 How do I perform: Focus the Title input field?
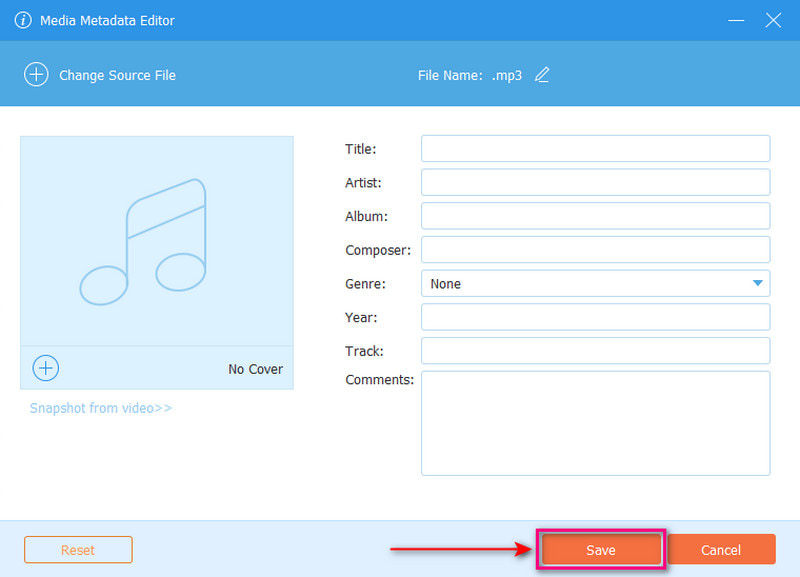pos(595,149)
